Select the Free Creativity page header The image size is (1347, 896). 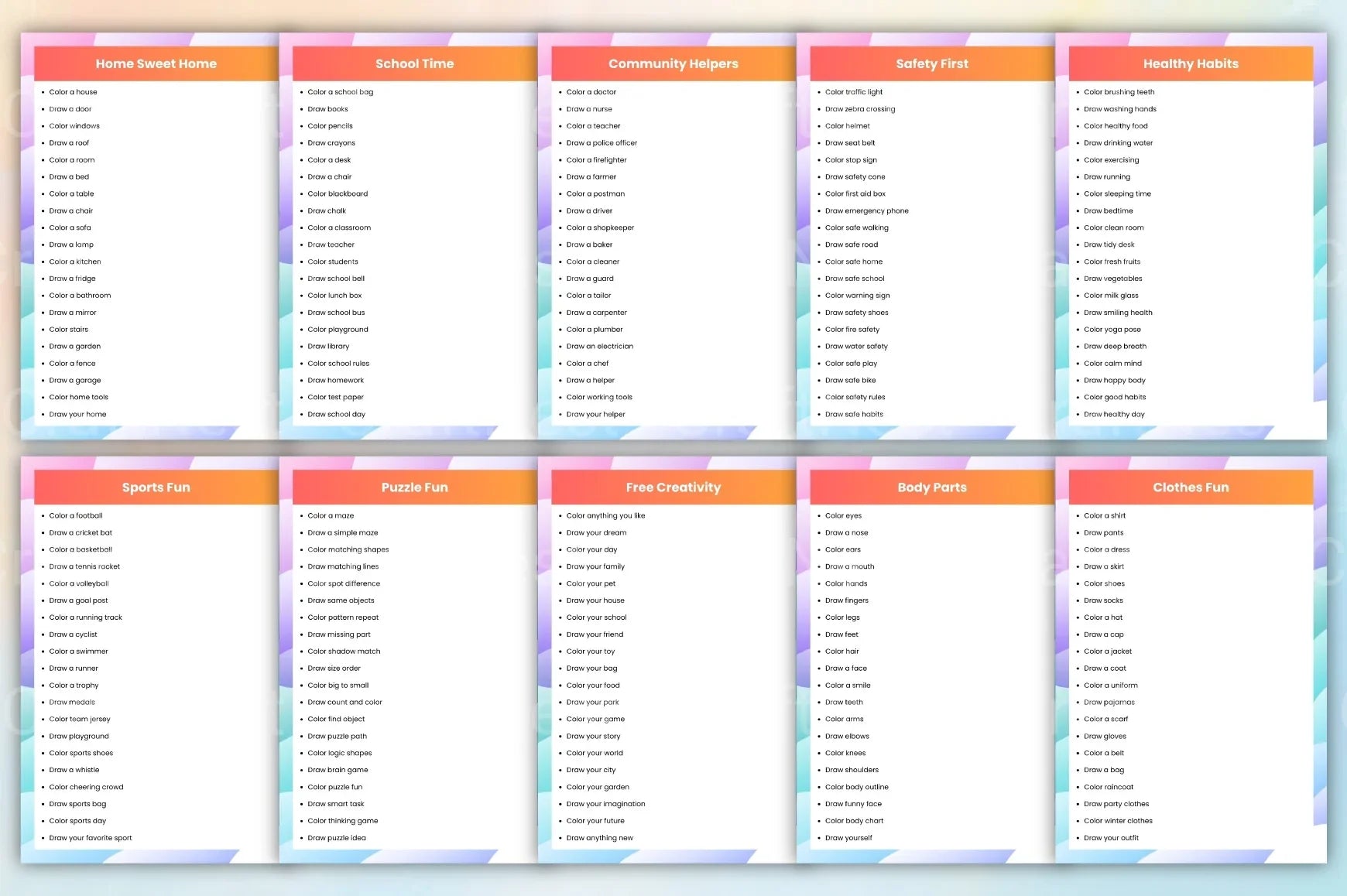[x=673, y=487]
